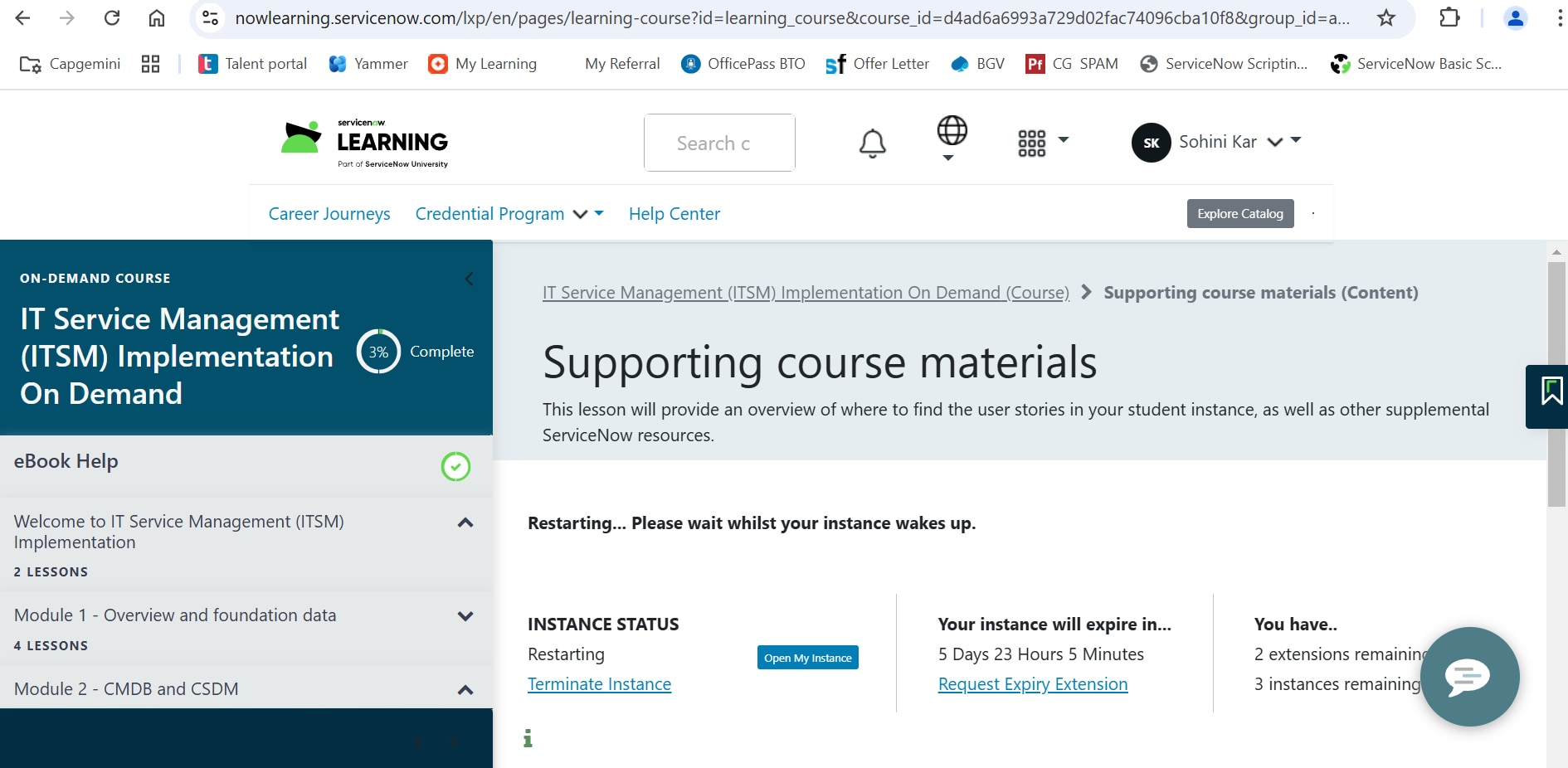Toggle the eBook Help completion checkmark
The height and width of the screenshot is (768, 1568).
pos(455,466)
